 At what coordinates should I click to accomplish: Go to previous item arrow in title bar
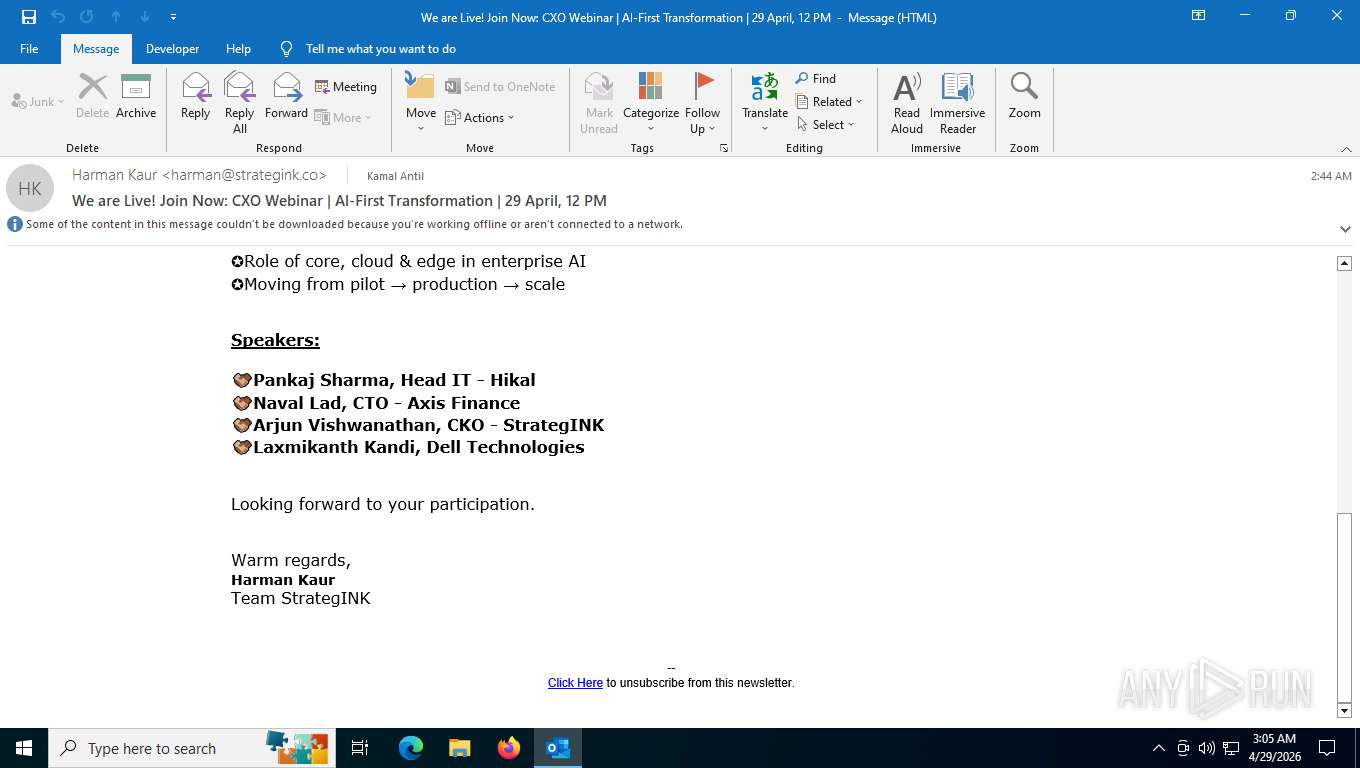coord(116,17)
